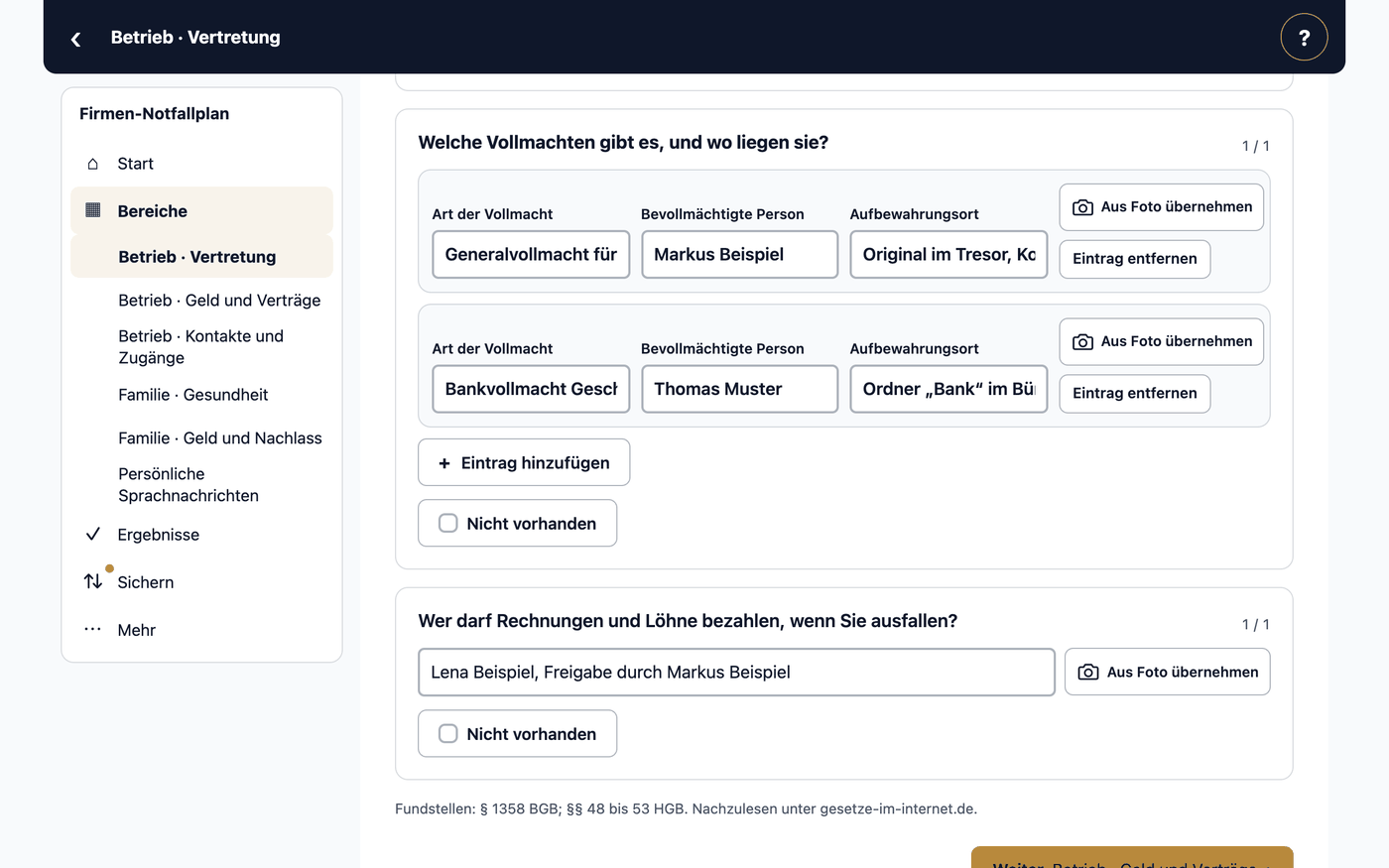
Task: Edit the Original im Tresor location field
Action: (948, 254)
